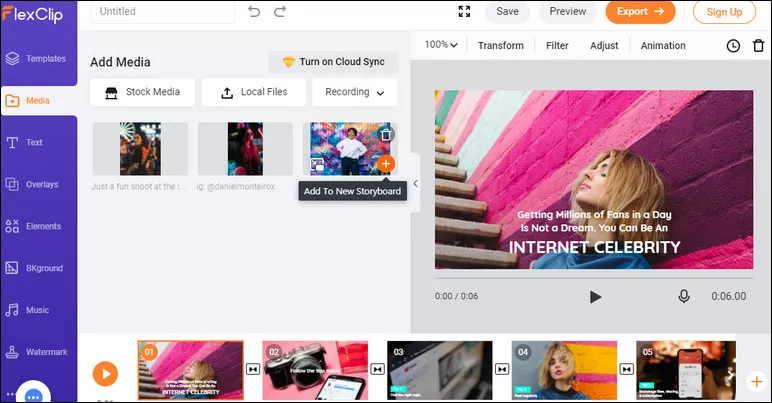Click transition icon between scenes 02 and 03

click(x=378, y=369)
